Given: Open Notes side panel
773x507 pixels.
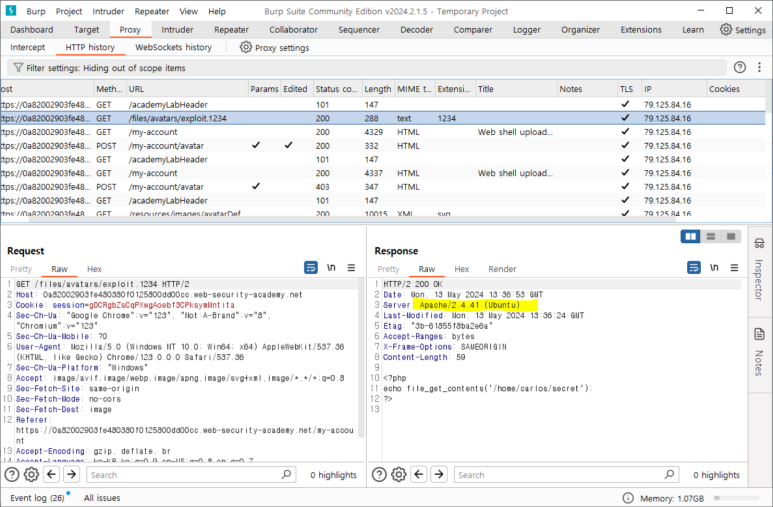Looking at the screenshot, I should point(759,351).
